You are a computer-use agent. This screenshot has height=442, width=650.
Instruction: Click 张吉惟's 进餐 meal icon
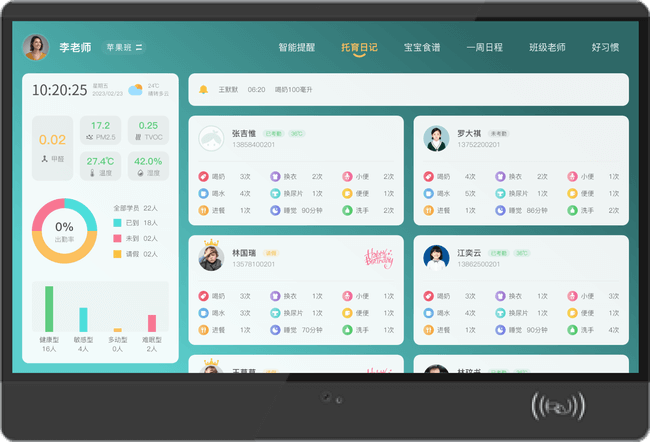[203, 211]
